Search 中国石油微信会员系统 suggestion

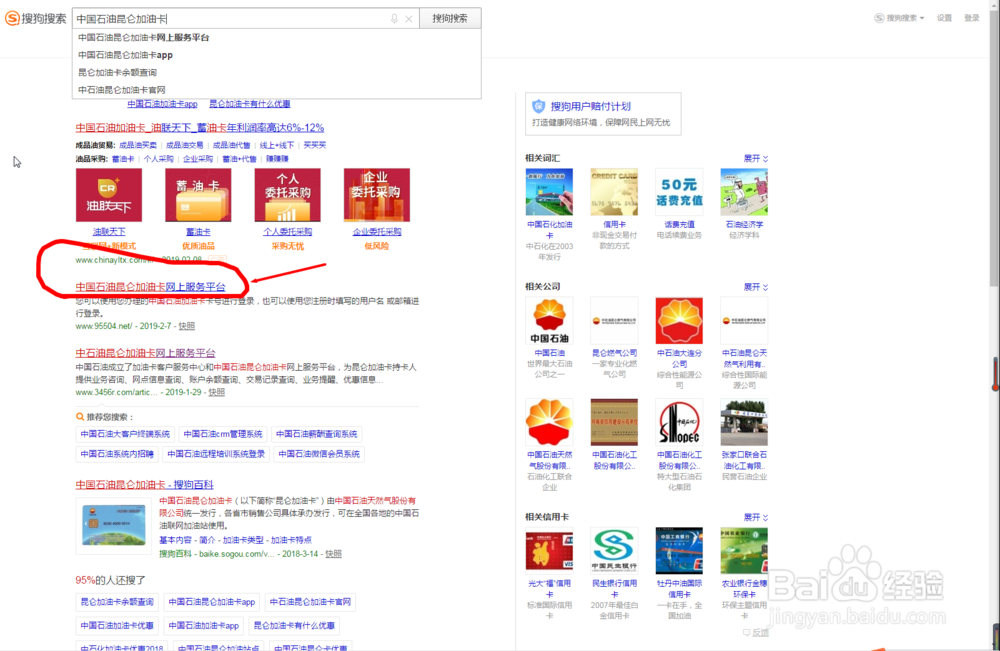click(x=319, y=454)
